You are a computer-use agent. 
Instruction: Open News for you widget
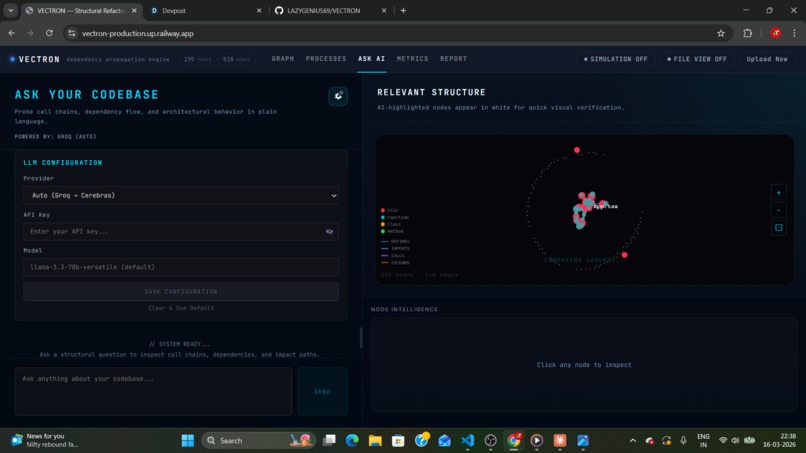pyautogui.click(x=45, y=441)
